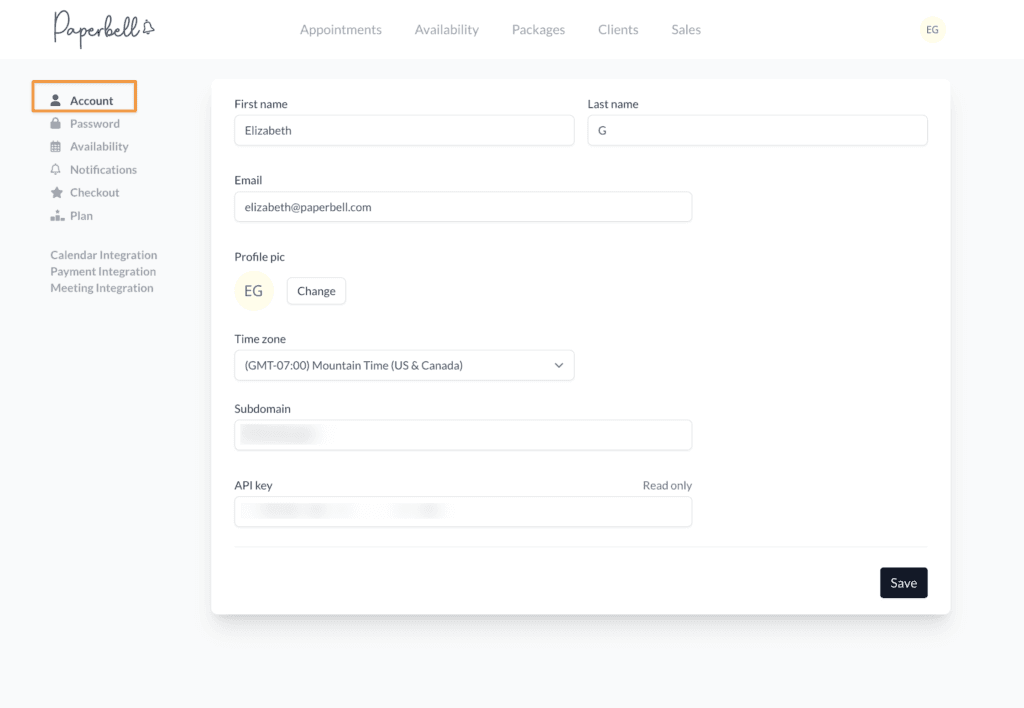This screenshot has height=708, width=1024.
Task: Open the Packages tab
Action: click(x=538, y=29)
